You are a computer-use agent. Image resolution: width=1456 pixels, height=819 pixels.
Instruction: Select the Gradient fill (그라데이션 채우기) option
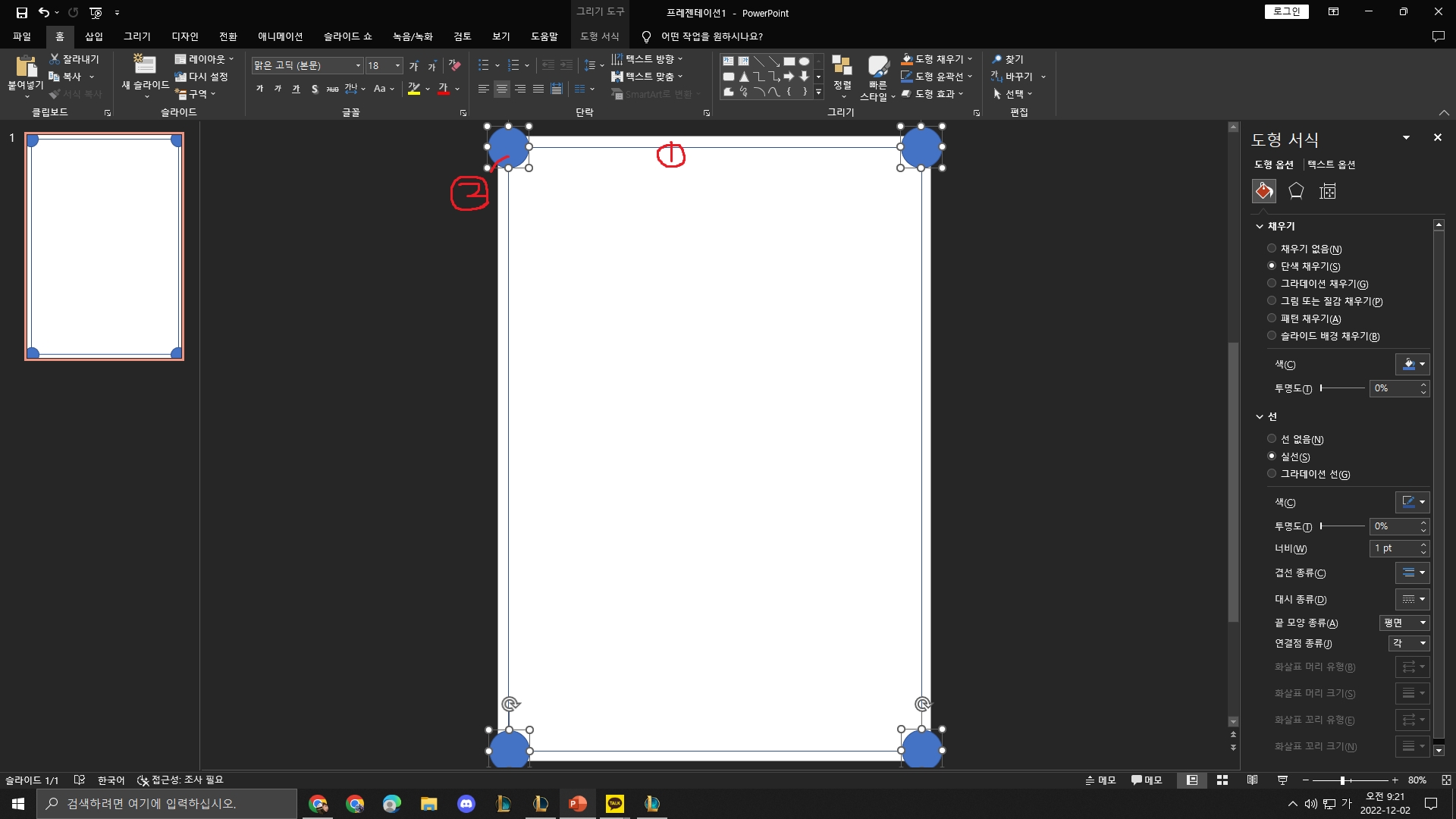click(1272, 284)
